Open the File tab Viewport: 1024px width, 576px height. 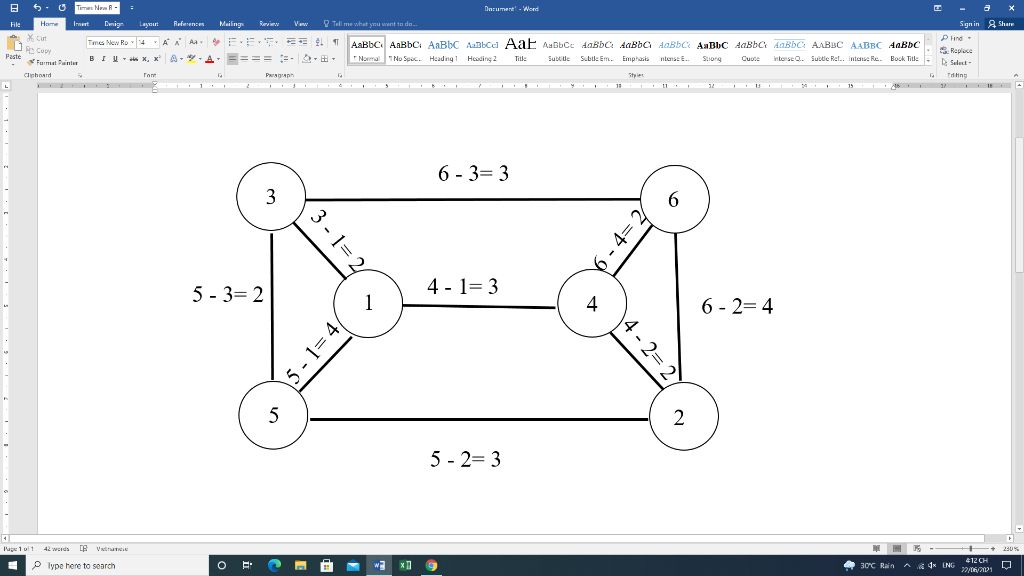click(15, 24)
